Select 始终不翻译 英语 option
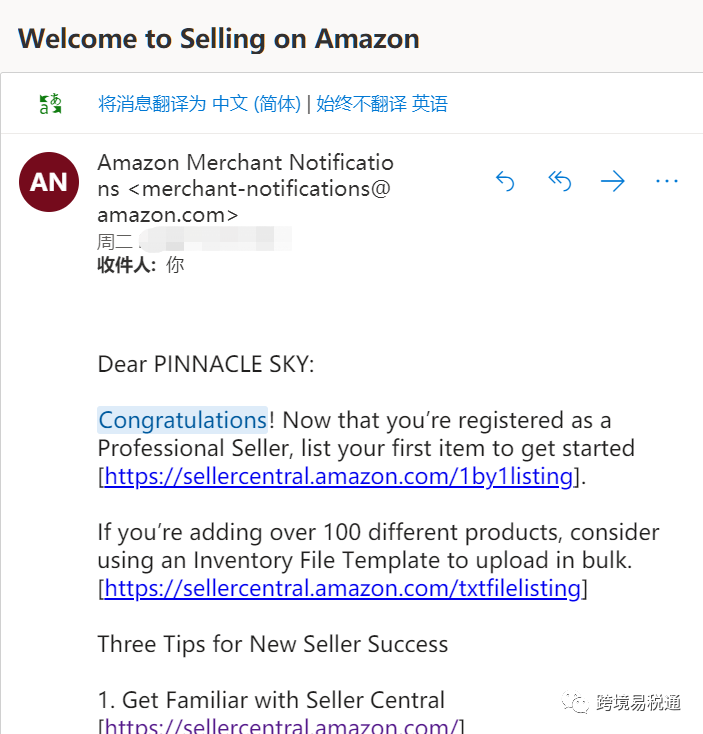The height and width of the screenshot is (734, 703). click(382, 103)
